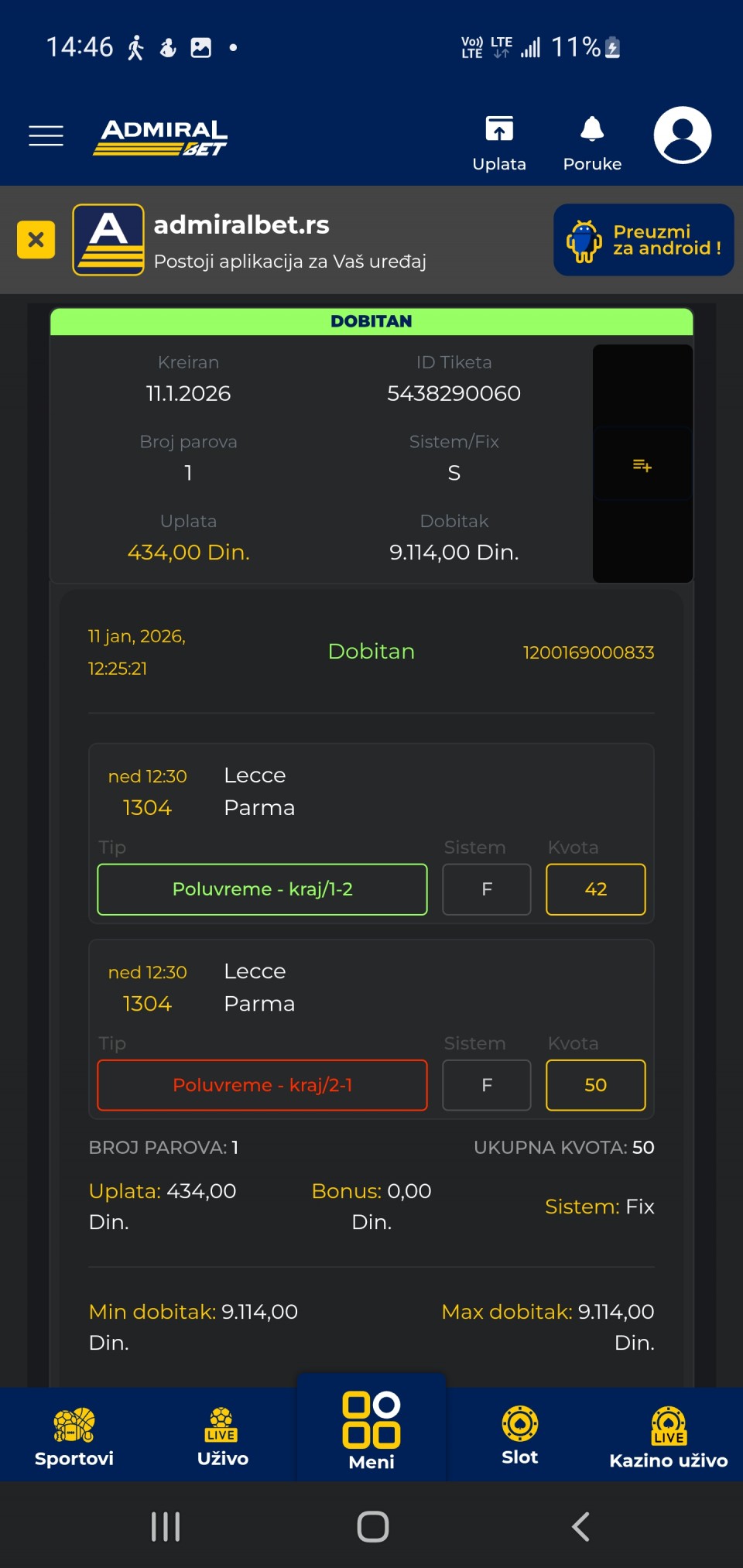
Task: Tap the admiralbet.rs app icon
Action: pyautogui.click(x=108, y=240)
